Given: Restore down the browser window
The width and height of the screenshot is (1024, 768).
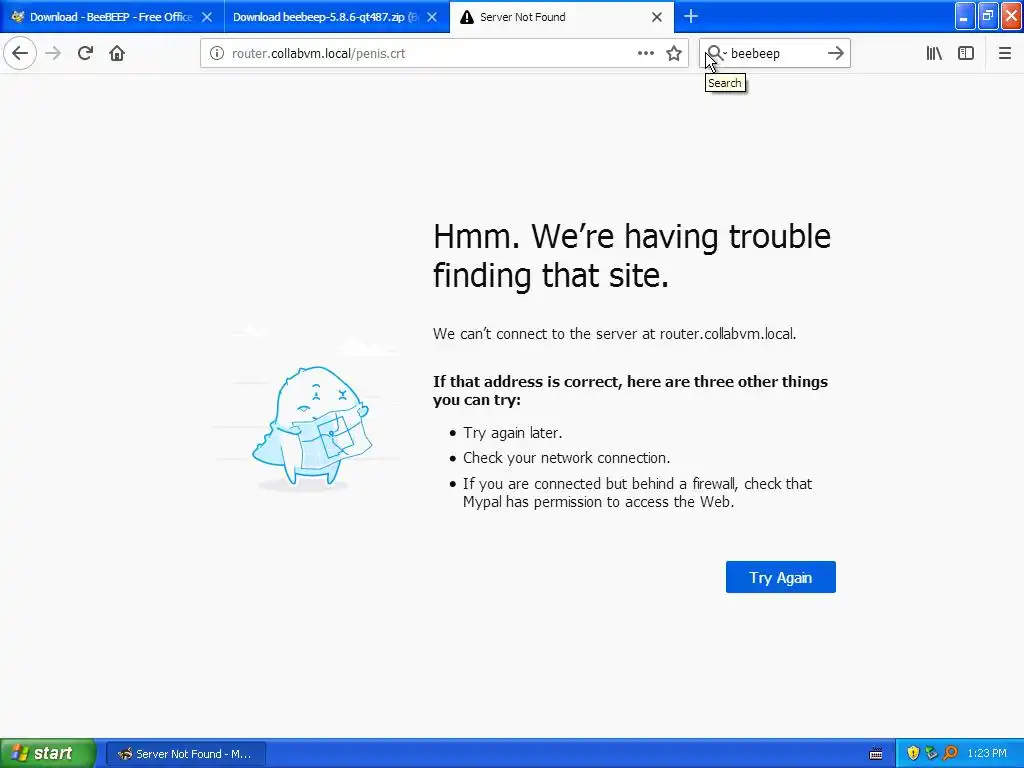Looking at the screenshot, I should click(988, 16).
